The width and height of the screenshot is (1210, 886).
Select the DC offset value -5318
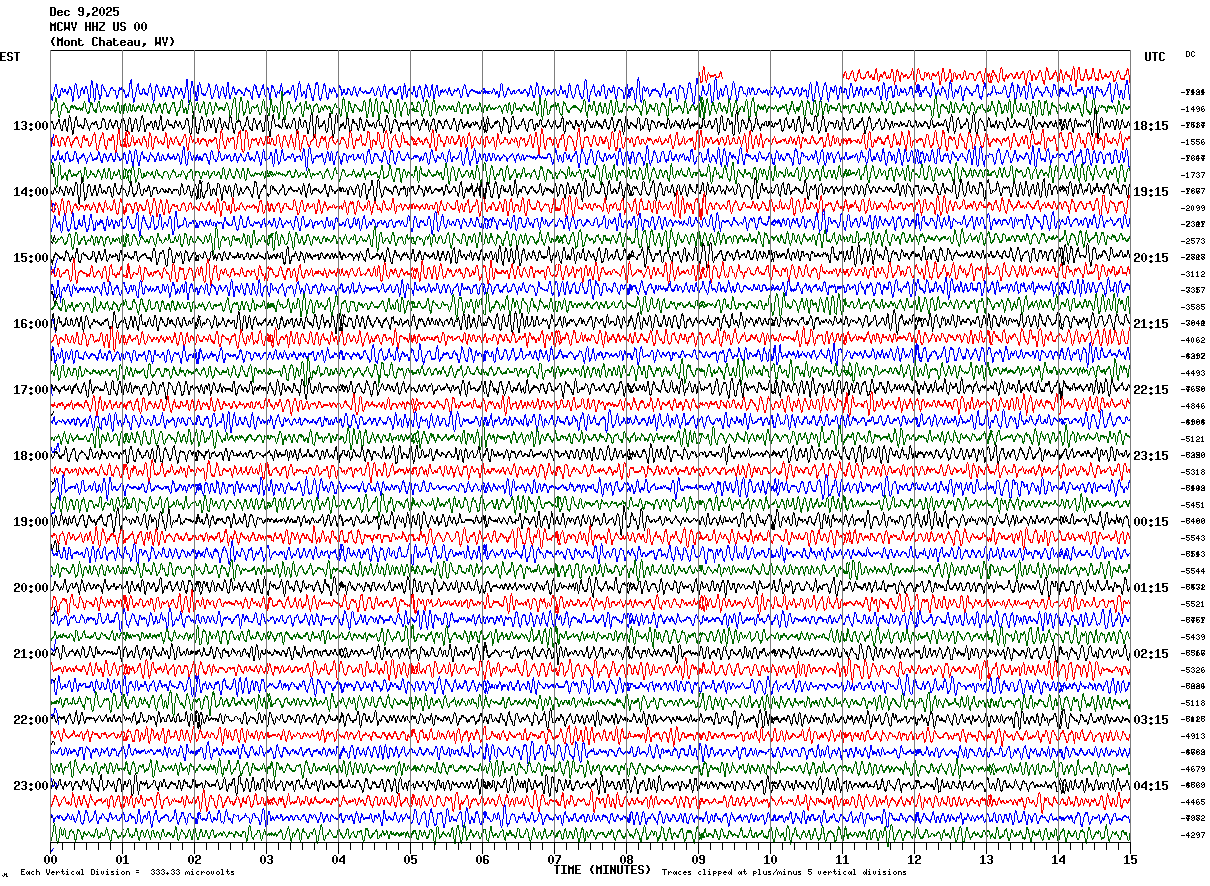[1194, 472]
